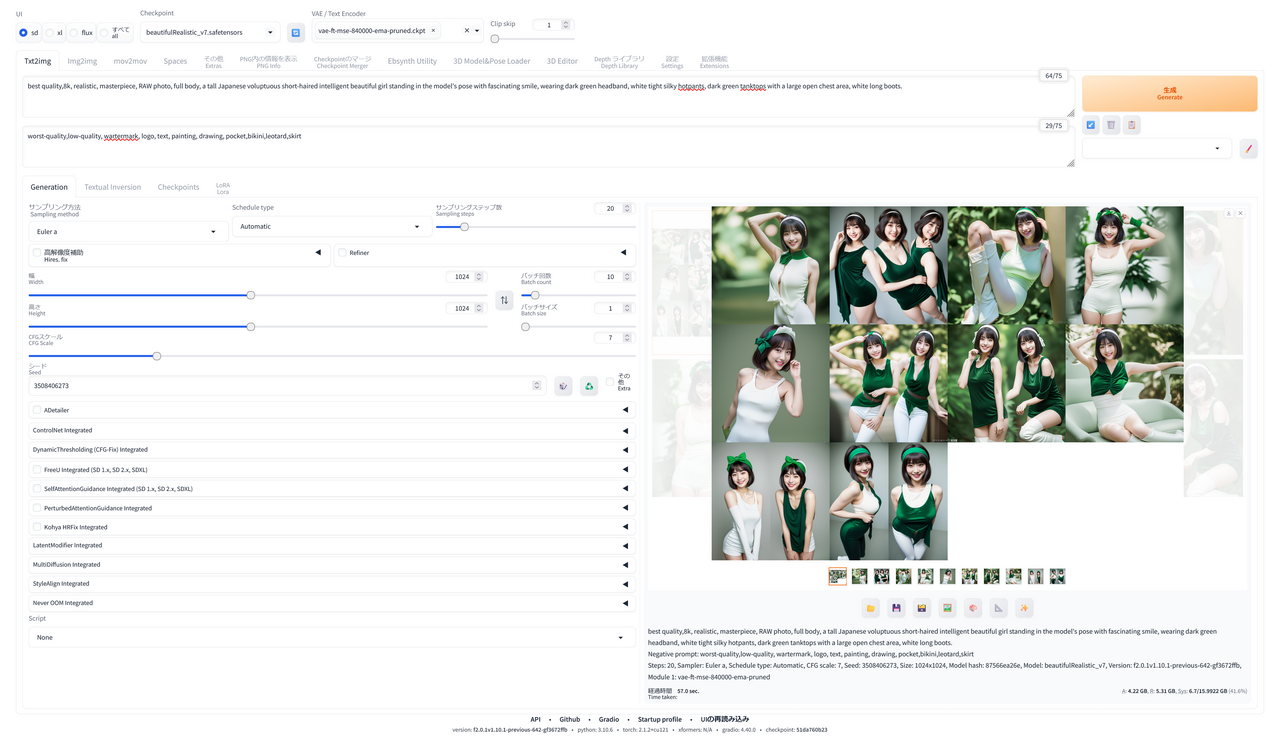Open the image output folder icon below gallery
Screen dimensions: 1280x742
click(x=870, y=607)
